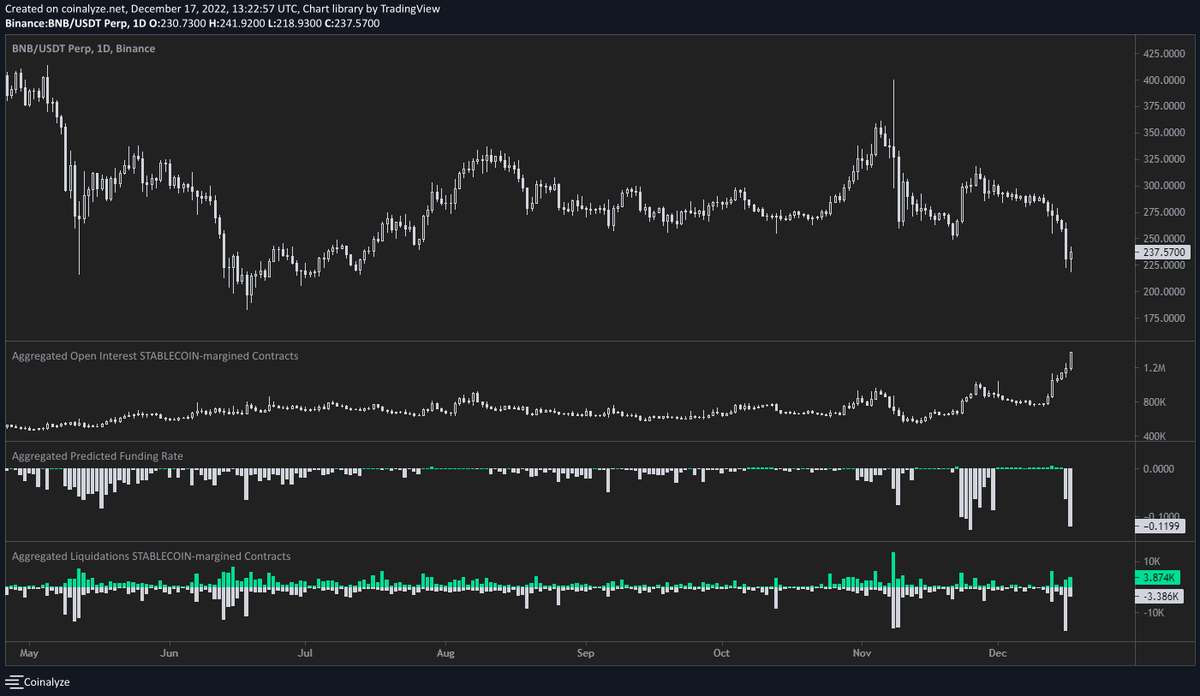1200x696 pixels.
Task: Click the Jul label on time axis
Action: 306,653
